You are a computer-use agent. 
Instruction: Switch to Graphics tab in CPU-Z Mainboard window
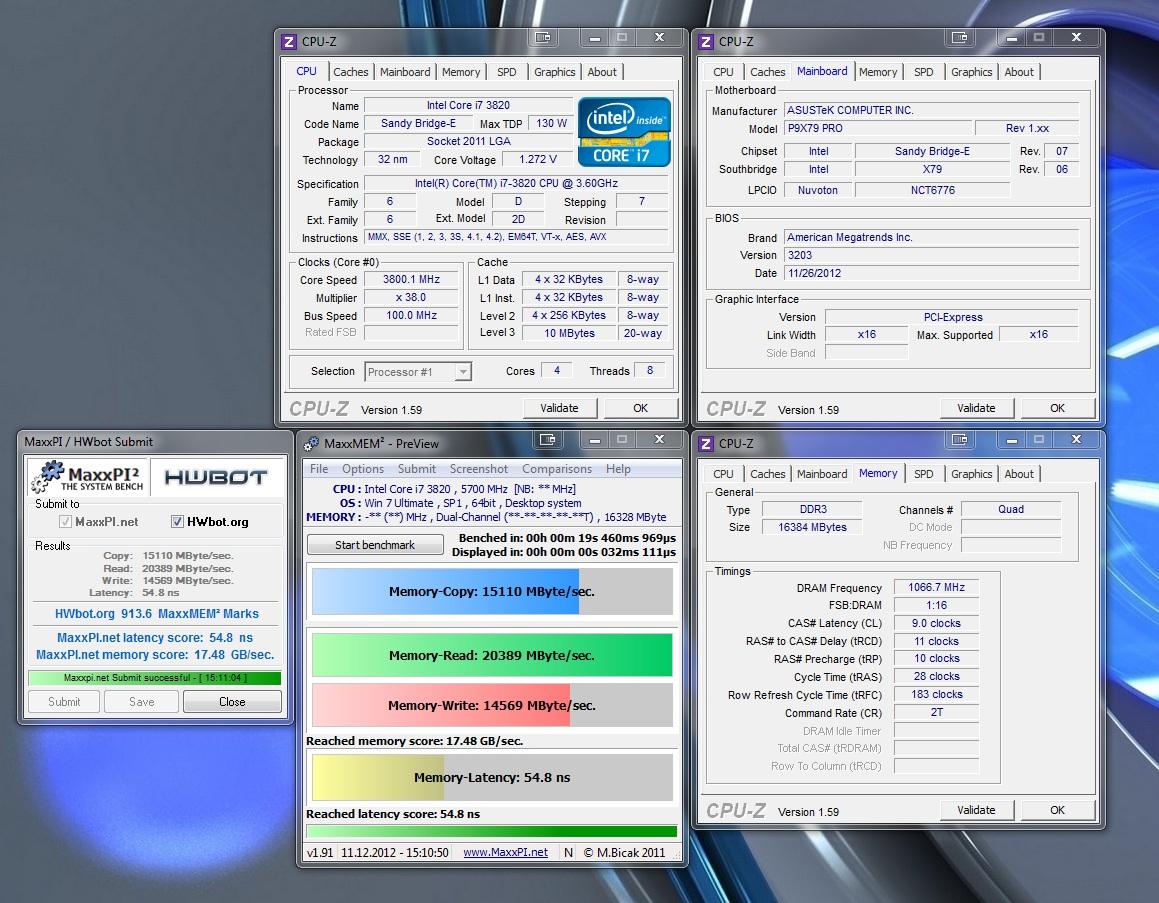(x=971, y=72)
